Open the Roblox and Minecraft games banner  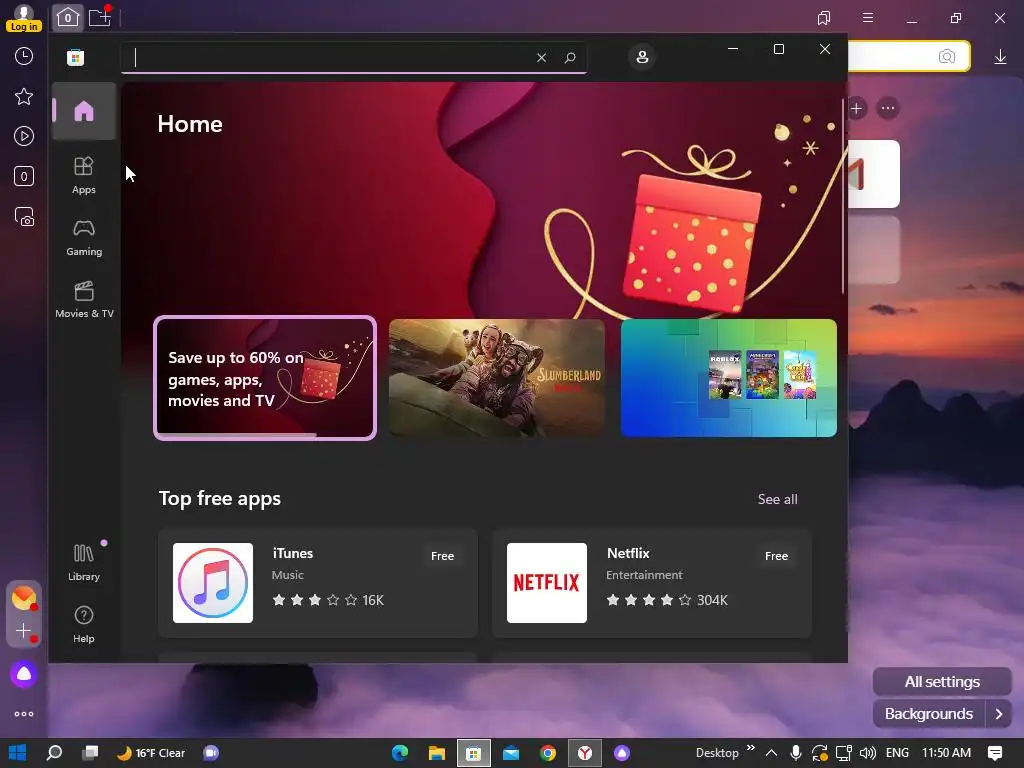click(x=729, y=378)
